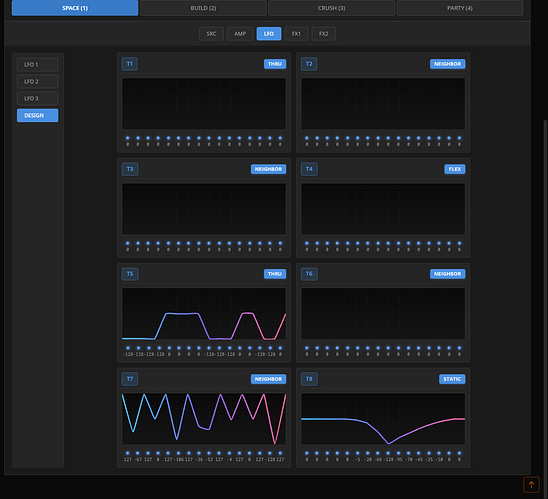Click the T3 track label
548x499 pixels.
coord(130,169)
